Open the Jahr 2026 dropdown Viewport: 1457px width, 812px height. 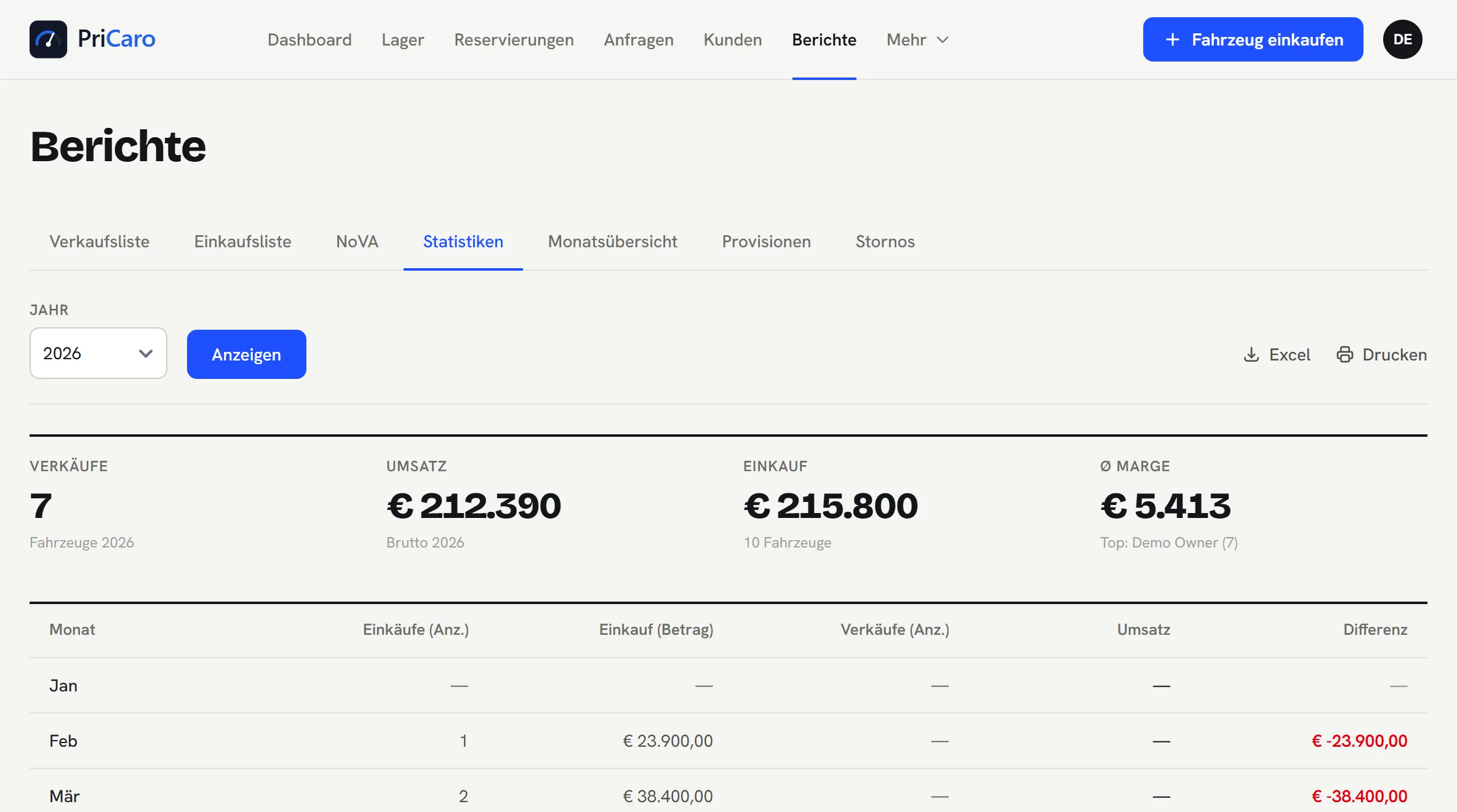pyautogui.click(x=98, y=353)
